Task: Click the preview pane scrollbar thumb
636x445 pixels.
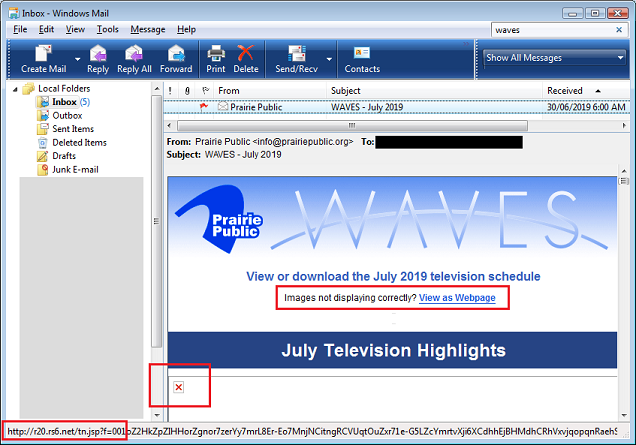Action: coord(623,181)
